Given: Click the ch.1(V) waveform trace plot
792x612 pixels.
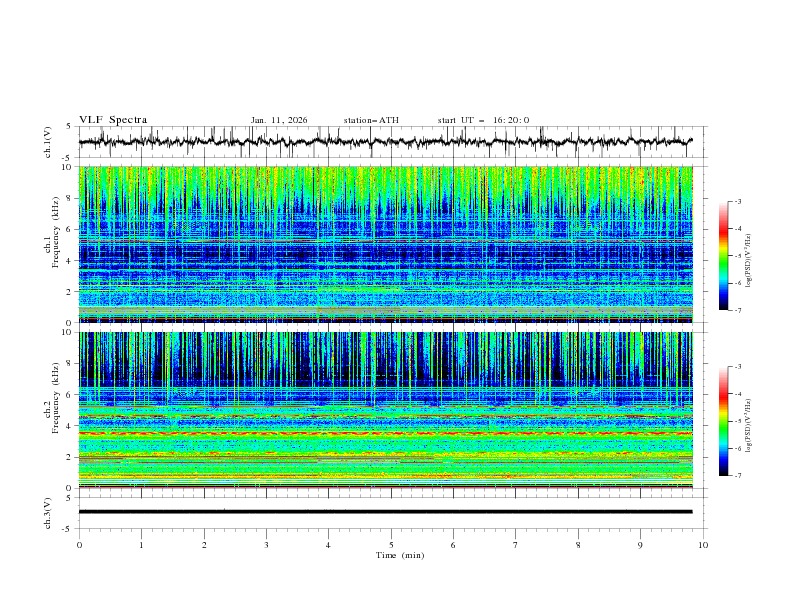Looking at the screenshot, I should pos(385,142).
